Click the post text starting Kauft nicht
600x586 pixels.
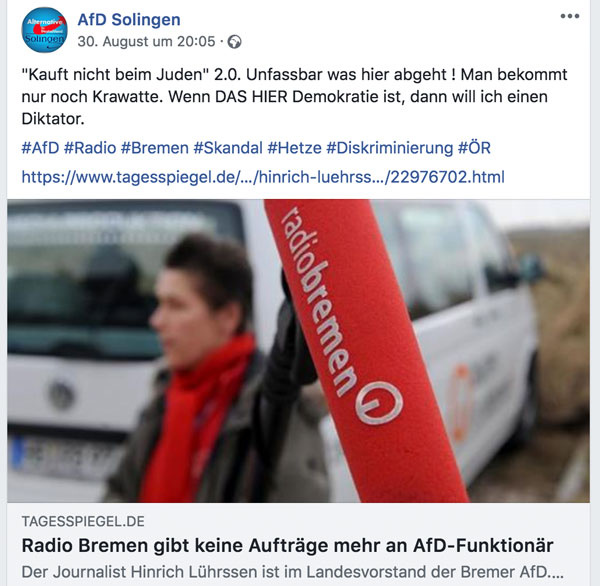pyautogui.click(x=294, y=96)
